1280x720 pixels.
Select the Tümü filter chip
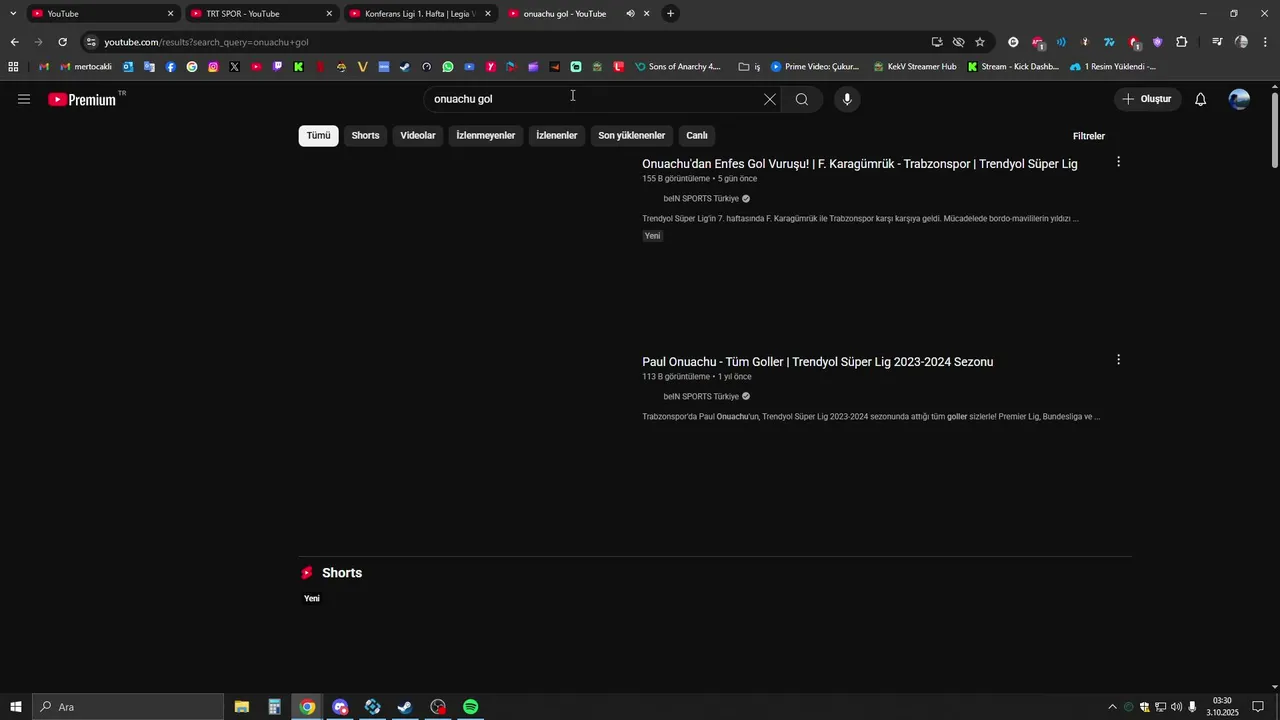pyautogui.click(x=318, y=136)
